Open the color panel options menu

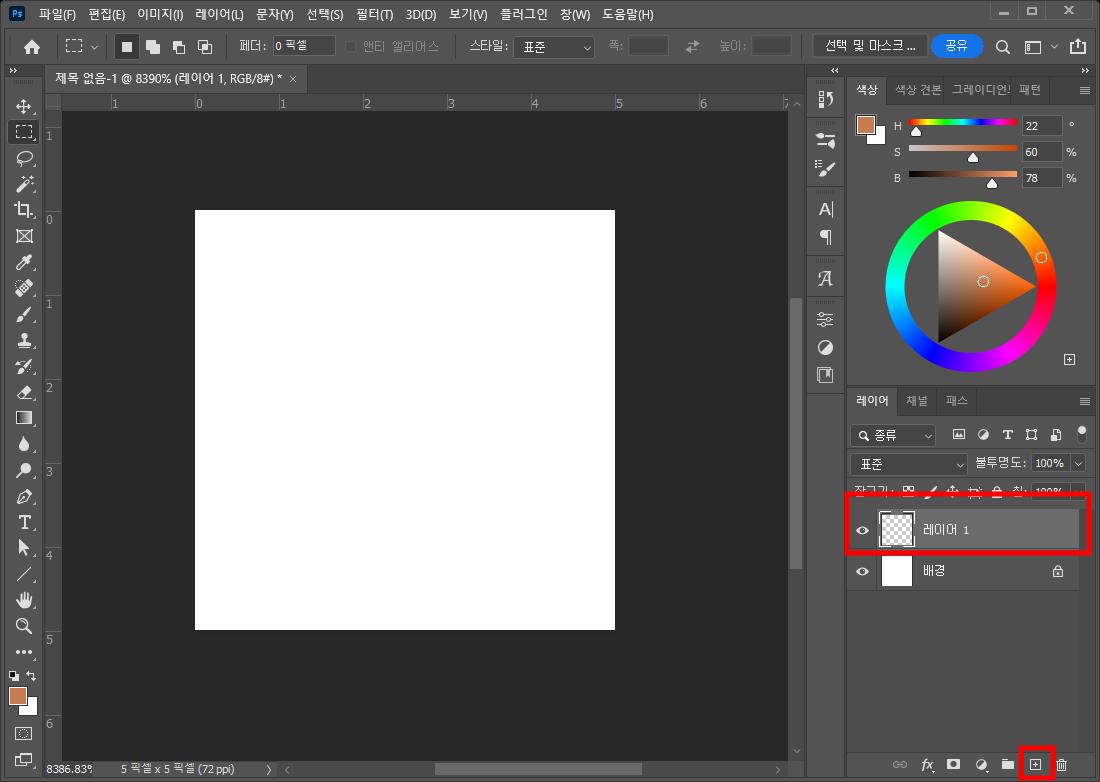1085,90
